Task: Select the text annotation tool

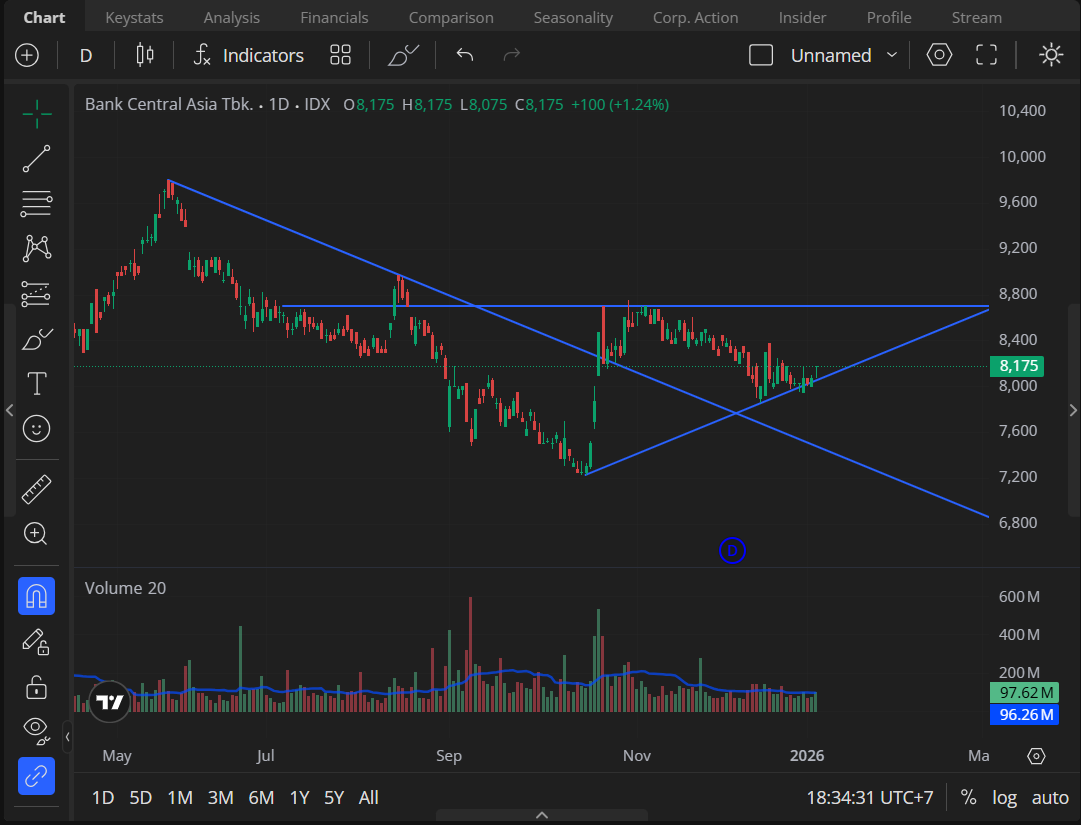Action: 37,383
